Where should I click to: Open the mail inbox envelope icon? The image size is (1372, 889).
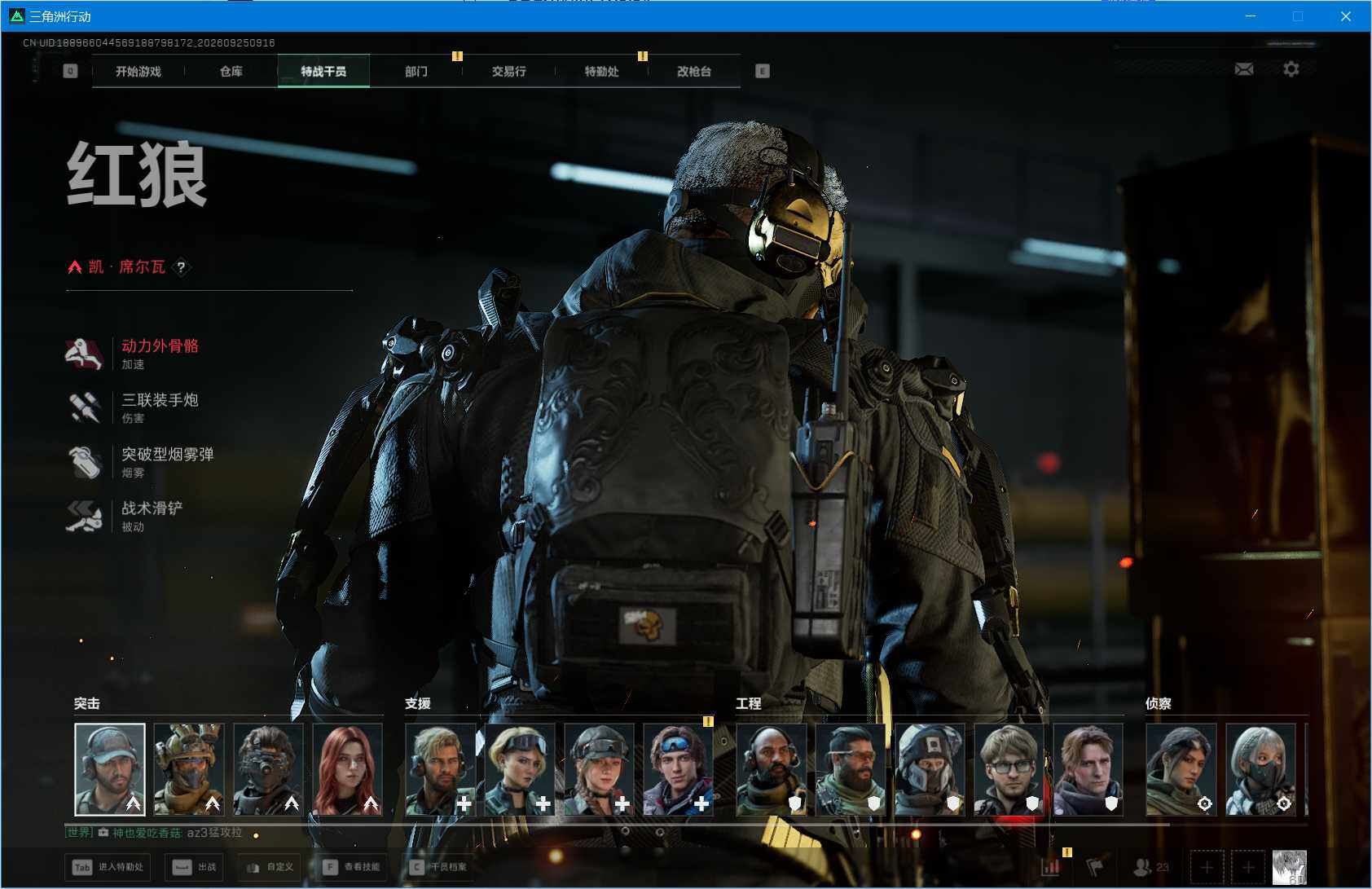[1244, 69]
